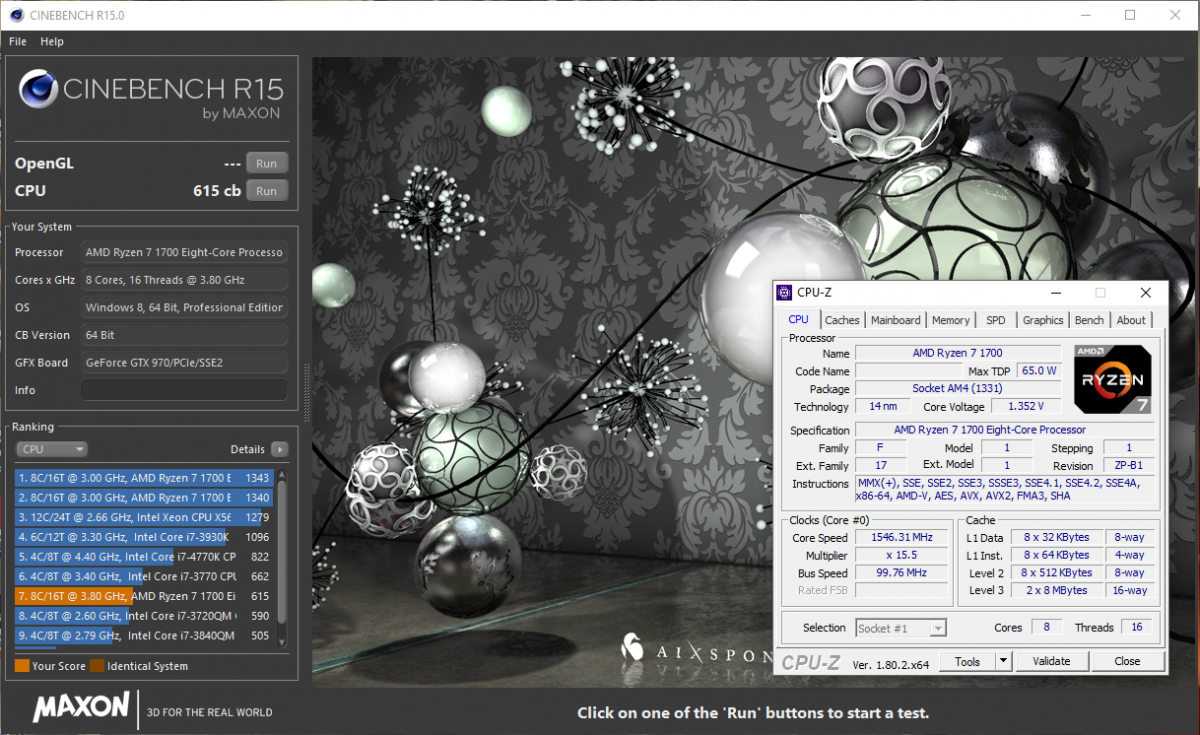Click the CPU-Z Name field AMD Ryzen 7 1700

957,353
